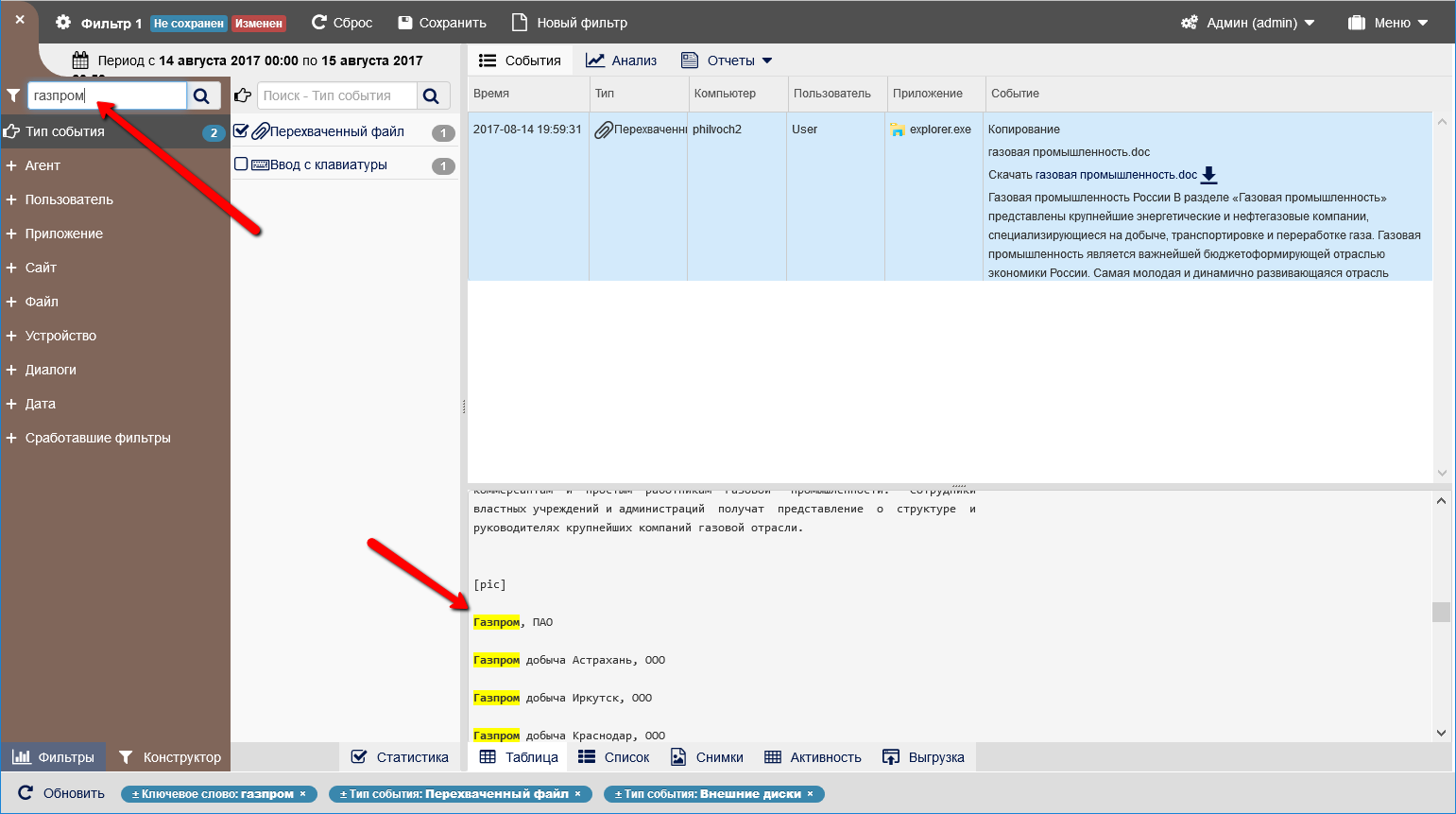
Task: Click Обновить refresh button
Action: (61, 793)
